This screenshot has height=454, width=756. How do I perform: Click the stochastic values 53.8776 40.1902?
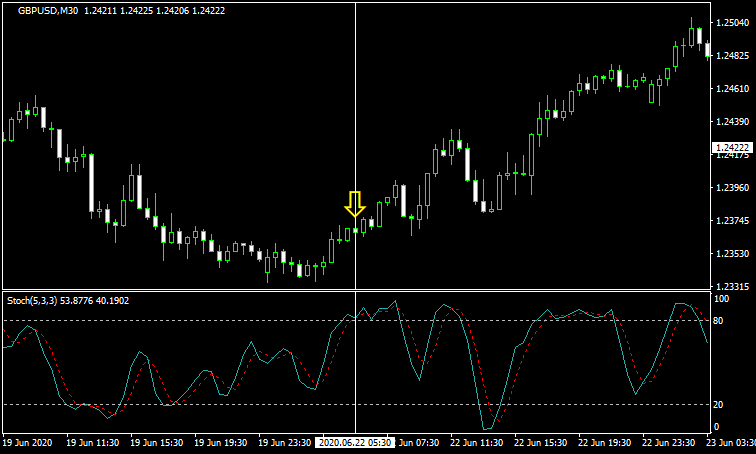pos(95,301)
